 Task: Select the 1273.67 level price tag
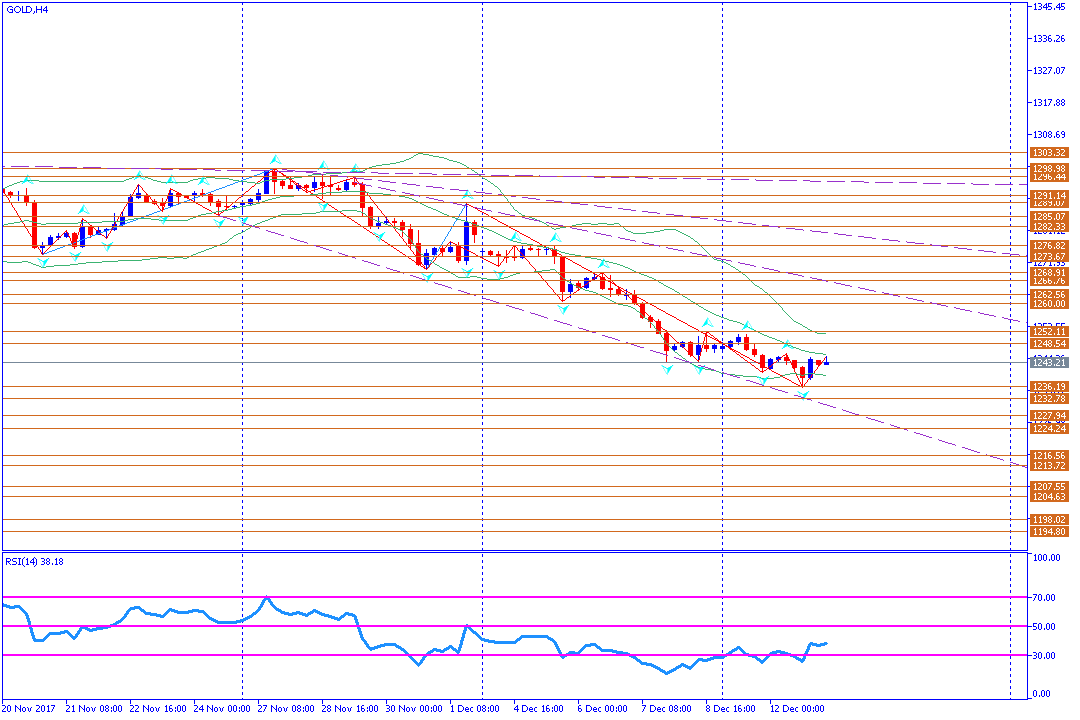point(1049,256)
